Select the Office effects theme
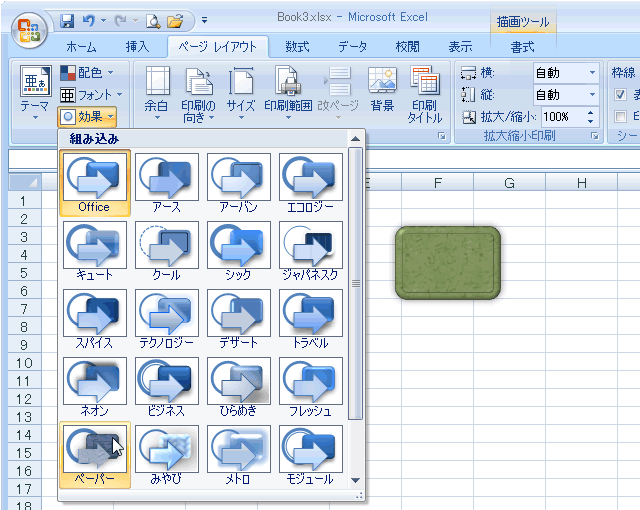Viewport: 640px width, 510px height. coord(95,183)
